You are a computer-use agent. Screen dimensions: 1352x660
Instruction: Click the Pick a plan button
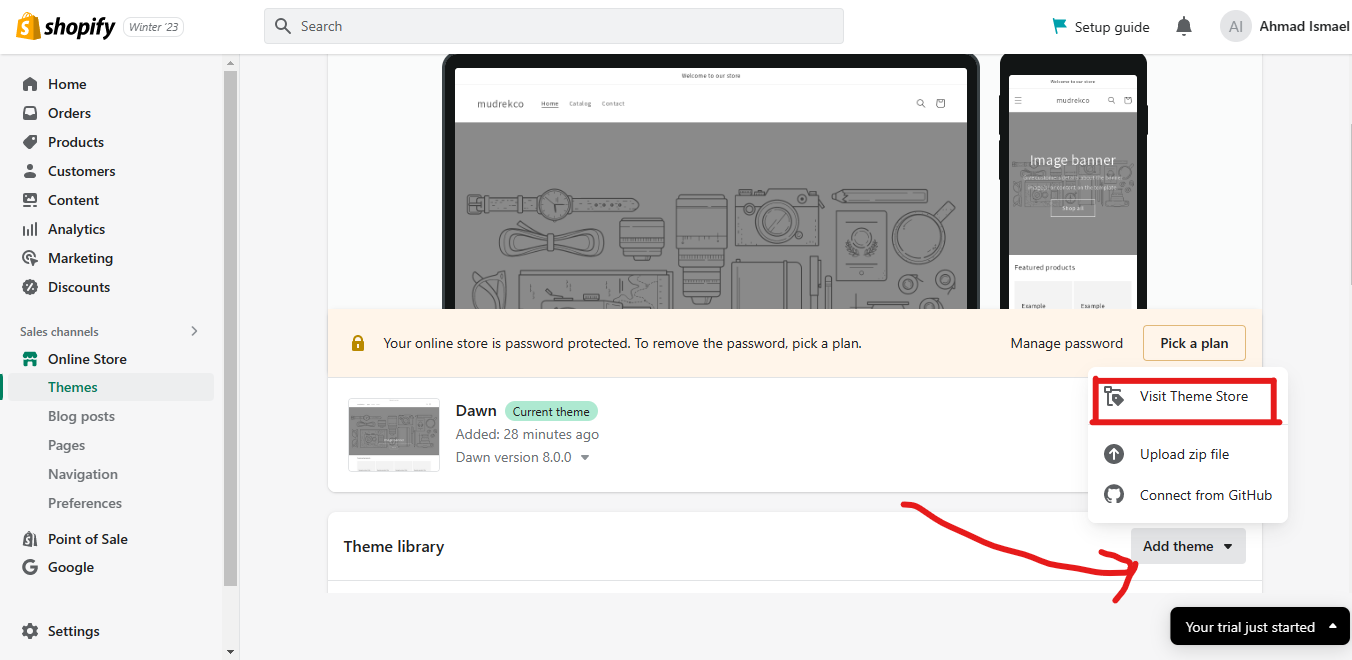click(x=1194, y=343)
